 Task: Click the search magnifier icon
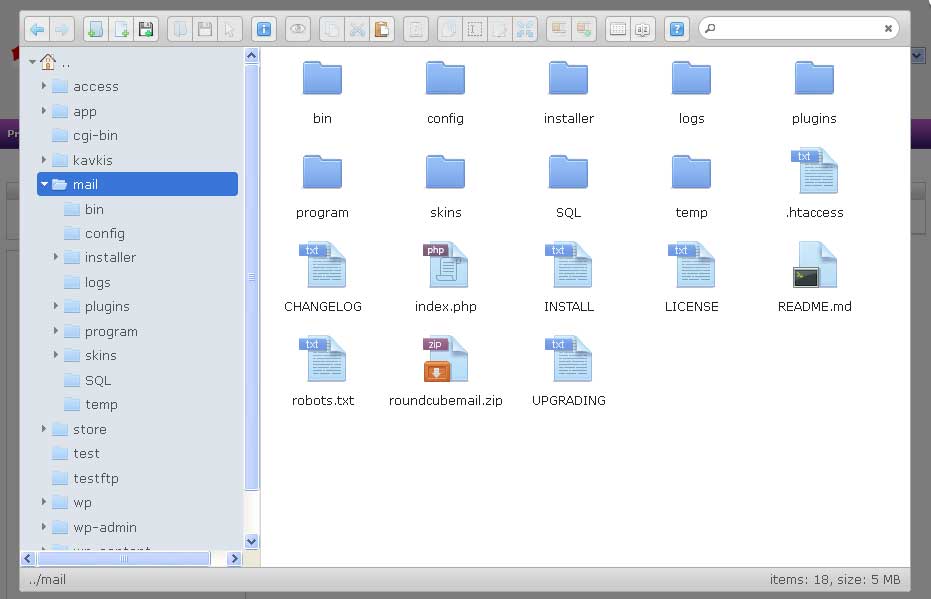(710, 28)
